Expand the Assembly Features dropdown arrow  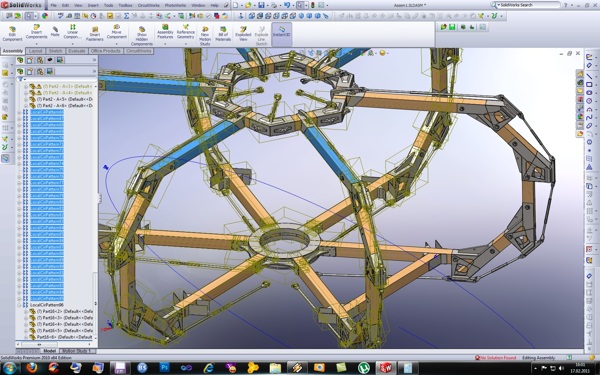click(165, 43)
